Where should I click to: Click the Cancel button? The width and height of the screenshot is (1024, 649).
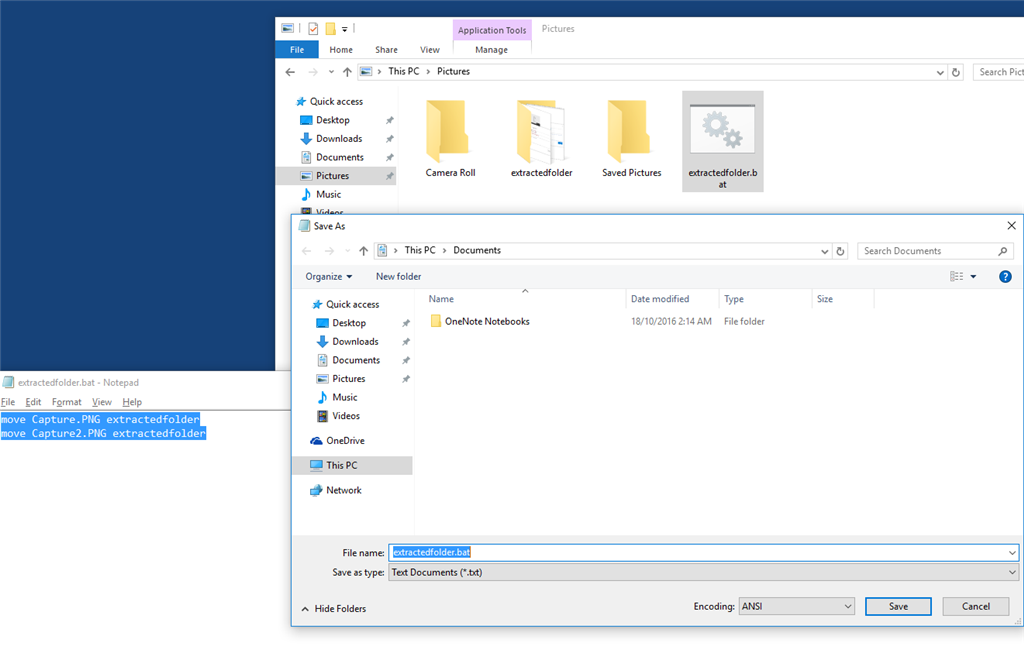tap(976, 607)
